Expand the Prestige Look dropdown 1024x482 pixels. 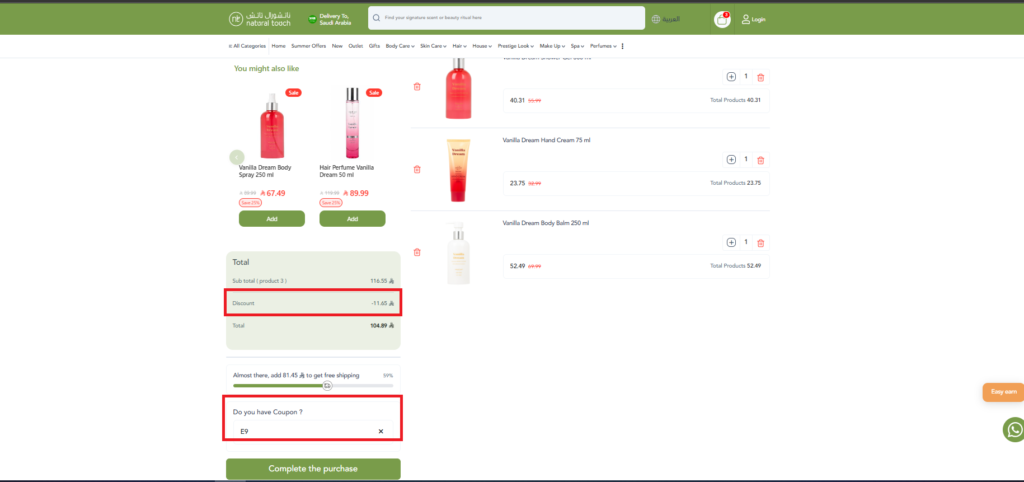516,46
